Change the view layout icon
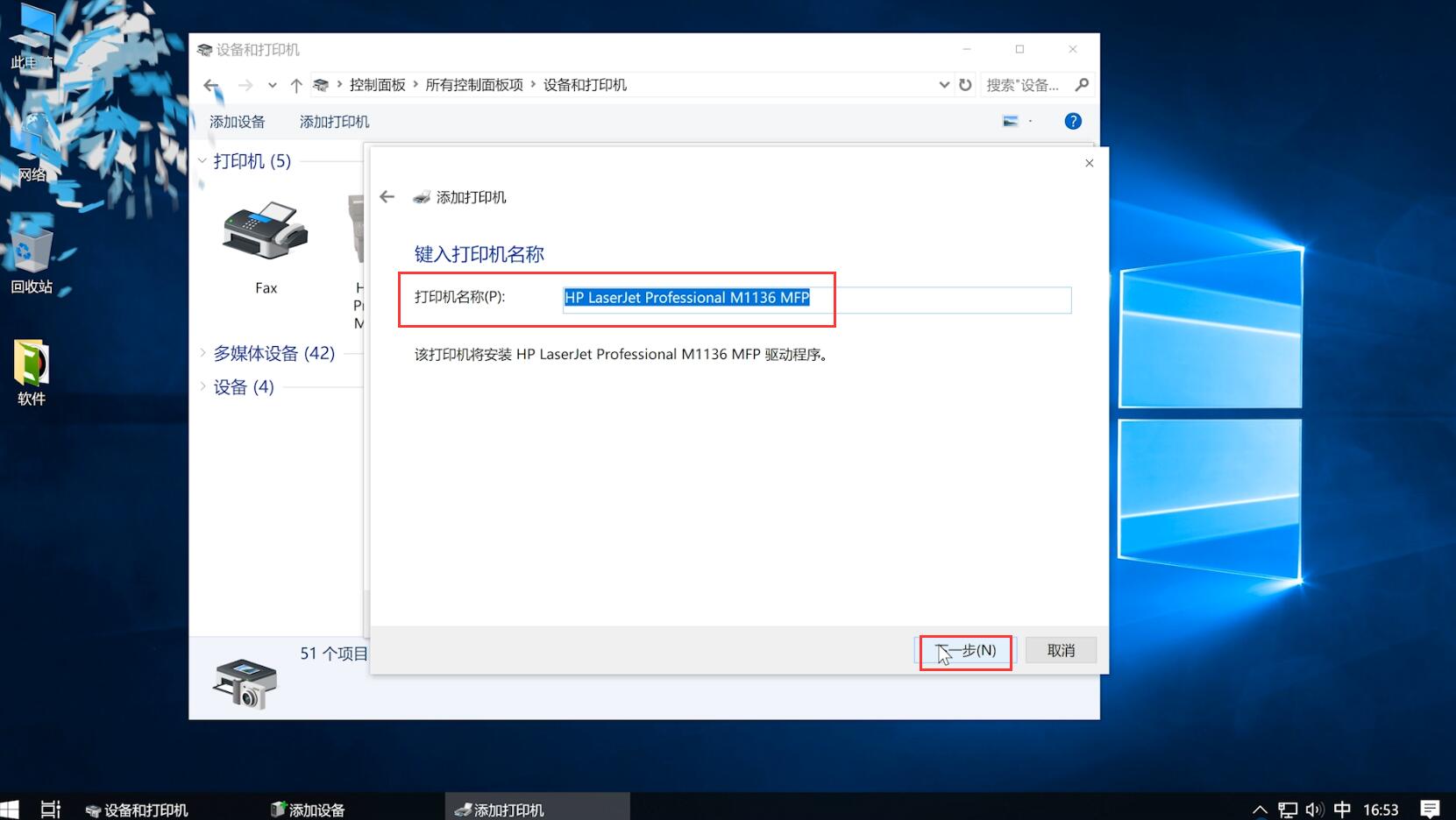The height and width of the screenshot is (820, 1456). pyautogui.click(x=1011, y=121)
